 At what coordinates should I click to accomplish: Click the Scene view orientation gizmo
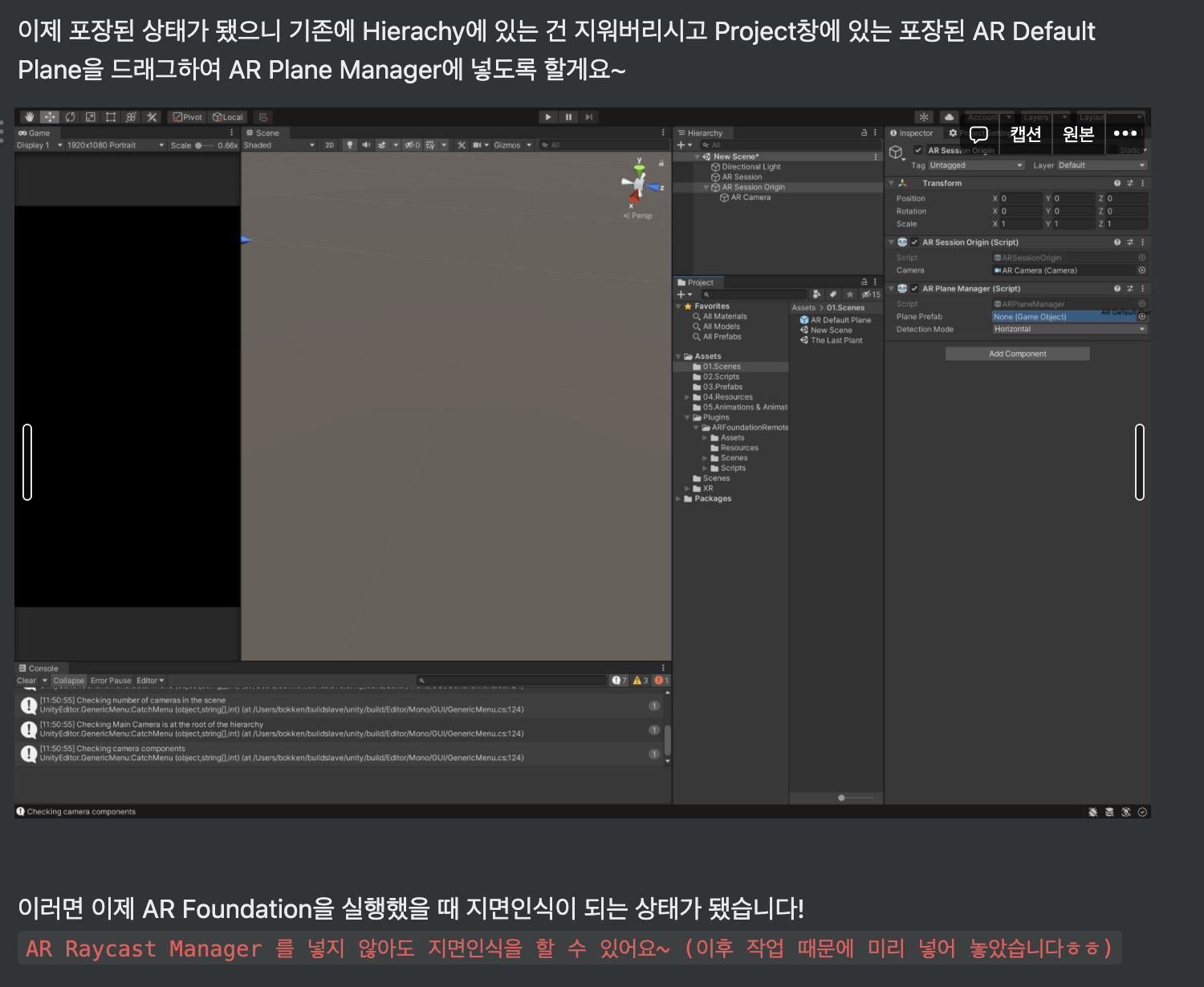point(640,186)
